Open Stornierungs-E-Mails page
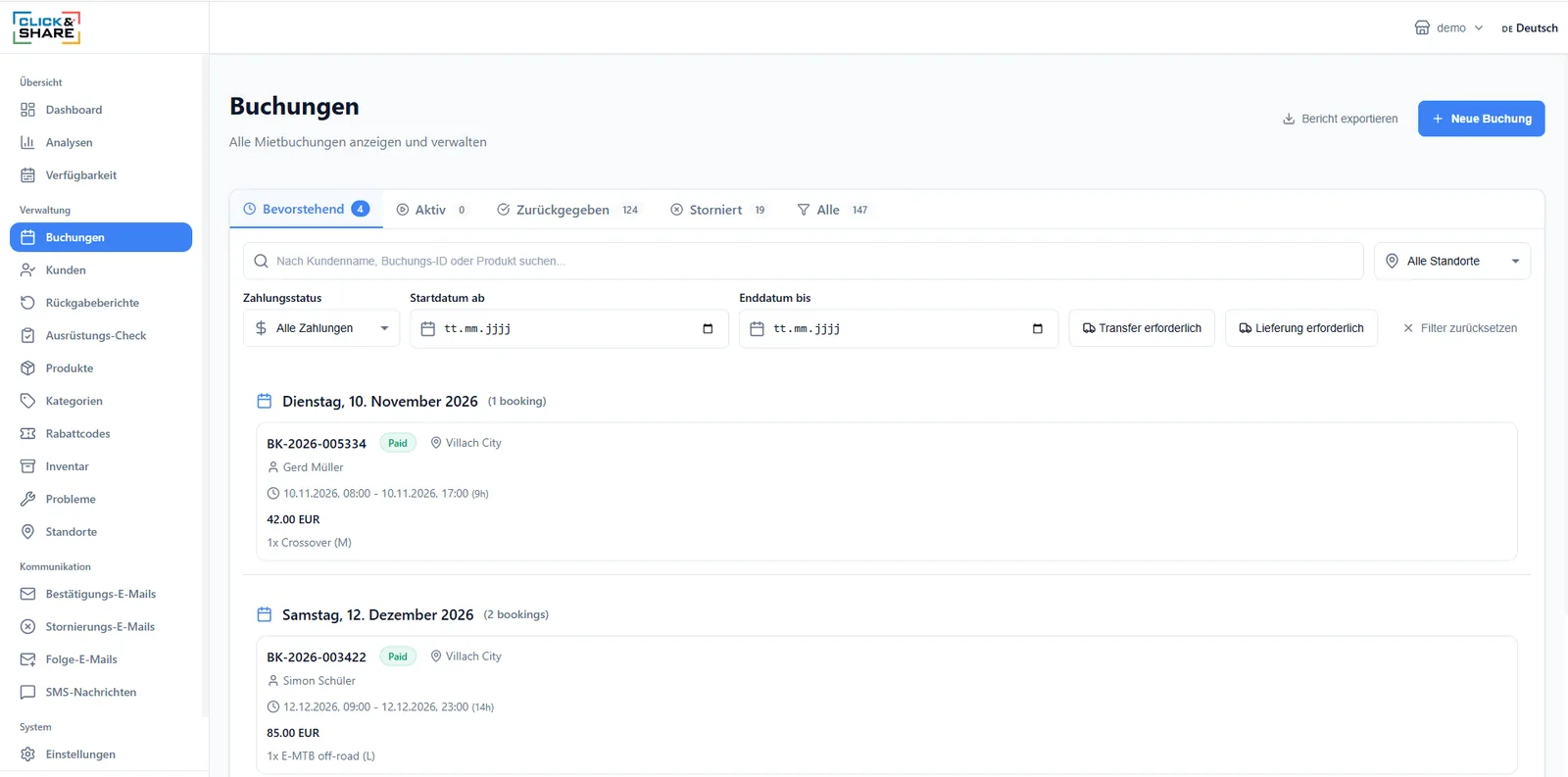The width and height of the screenshot is (1568, 777). 101,627
